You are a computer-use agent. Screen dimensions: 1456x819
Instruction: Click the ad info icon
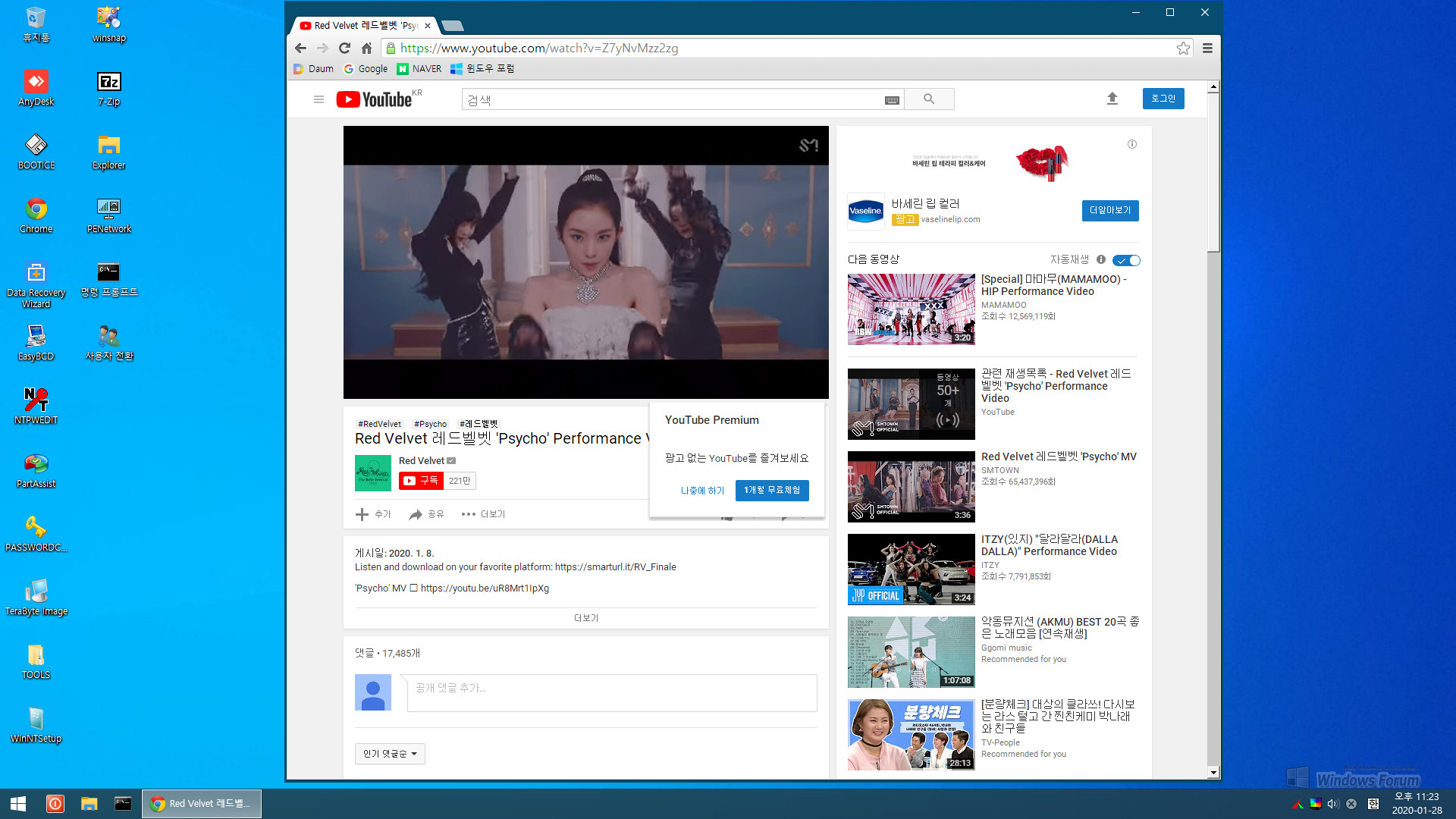click(x=1131, y=144)
